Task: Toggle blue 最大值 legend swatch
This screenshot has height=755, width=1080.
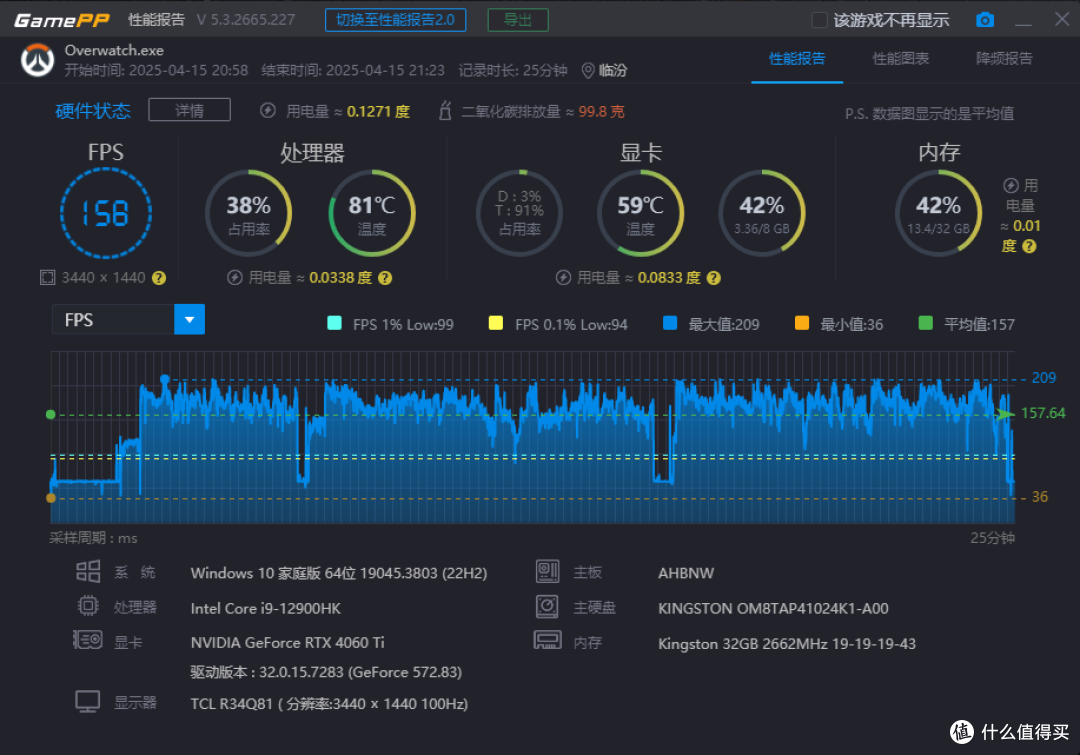Action: tap(669, 323)
